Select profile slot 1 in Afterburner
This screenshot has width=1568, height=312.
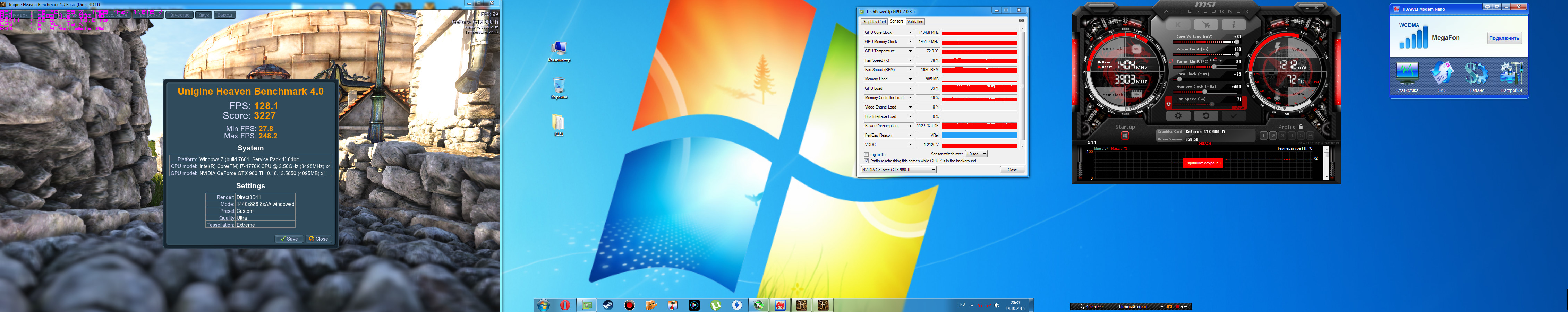click(1264, 136)
